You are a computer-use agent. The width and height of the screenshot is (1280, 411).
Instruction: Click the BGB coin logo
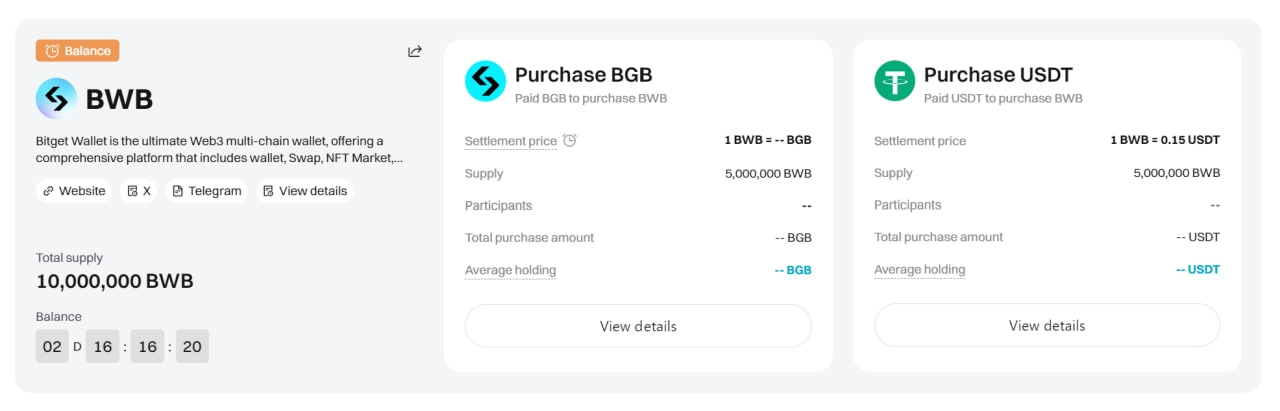(x=486, y=81)
